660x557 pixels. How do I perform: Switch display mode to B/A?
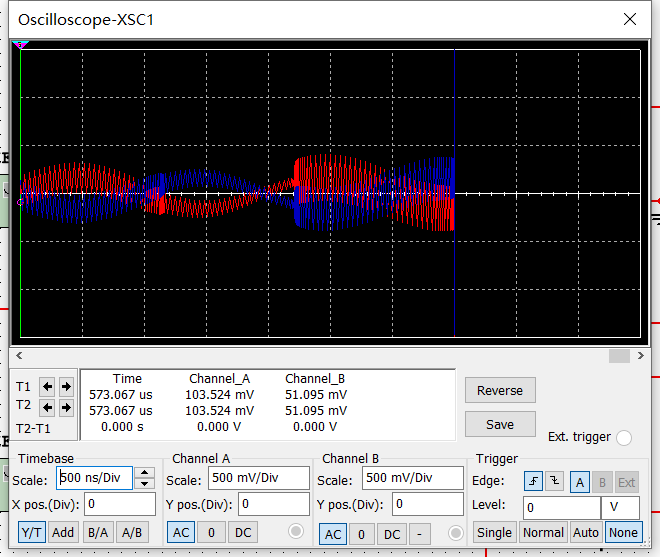[98, 533]
